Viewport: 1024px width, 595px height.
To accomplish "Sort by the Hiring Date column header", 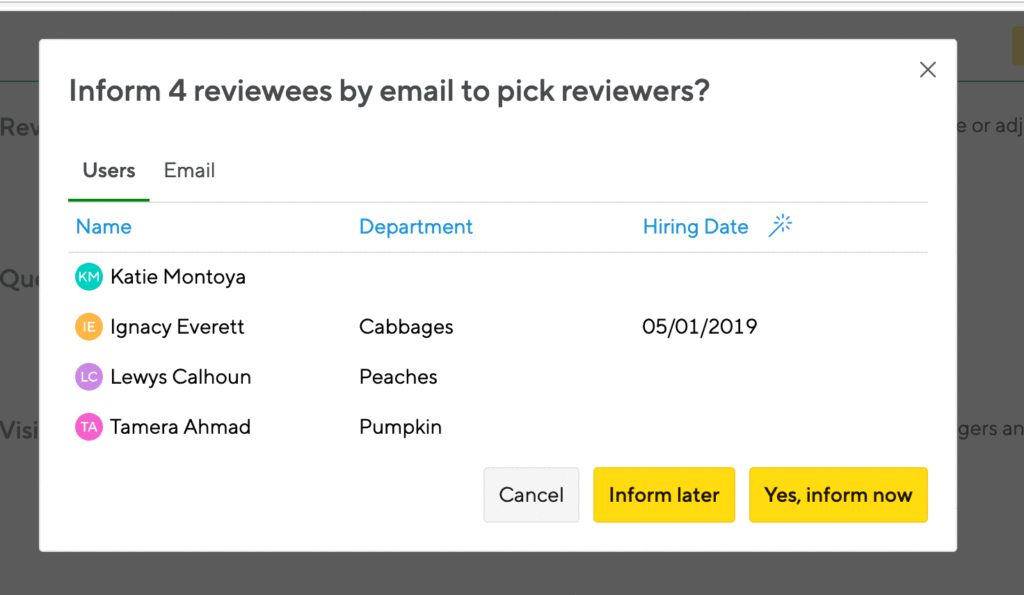I will (x=696, y=227).
